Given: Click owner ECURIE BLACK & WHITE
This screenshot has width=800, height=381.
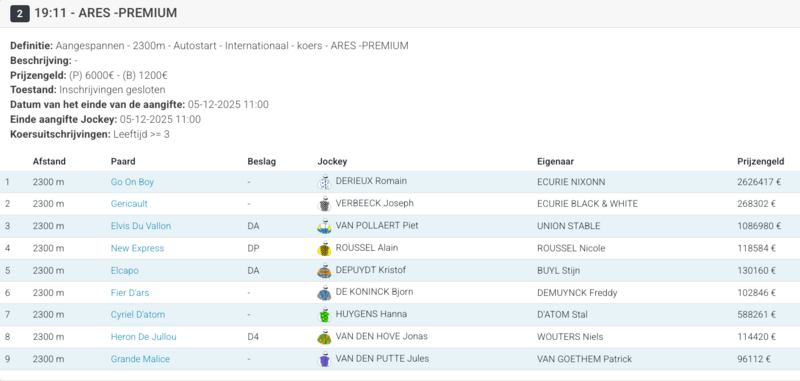Looking at the screenshot, I should tap(587, 204).
